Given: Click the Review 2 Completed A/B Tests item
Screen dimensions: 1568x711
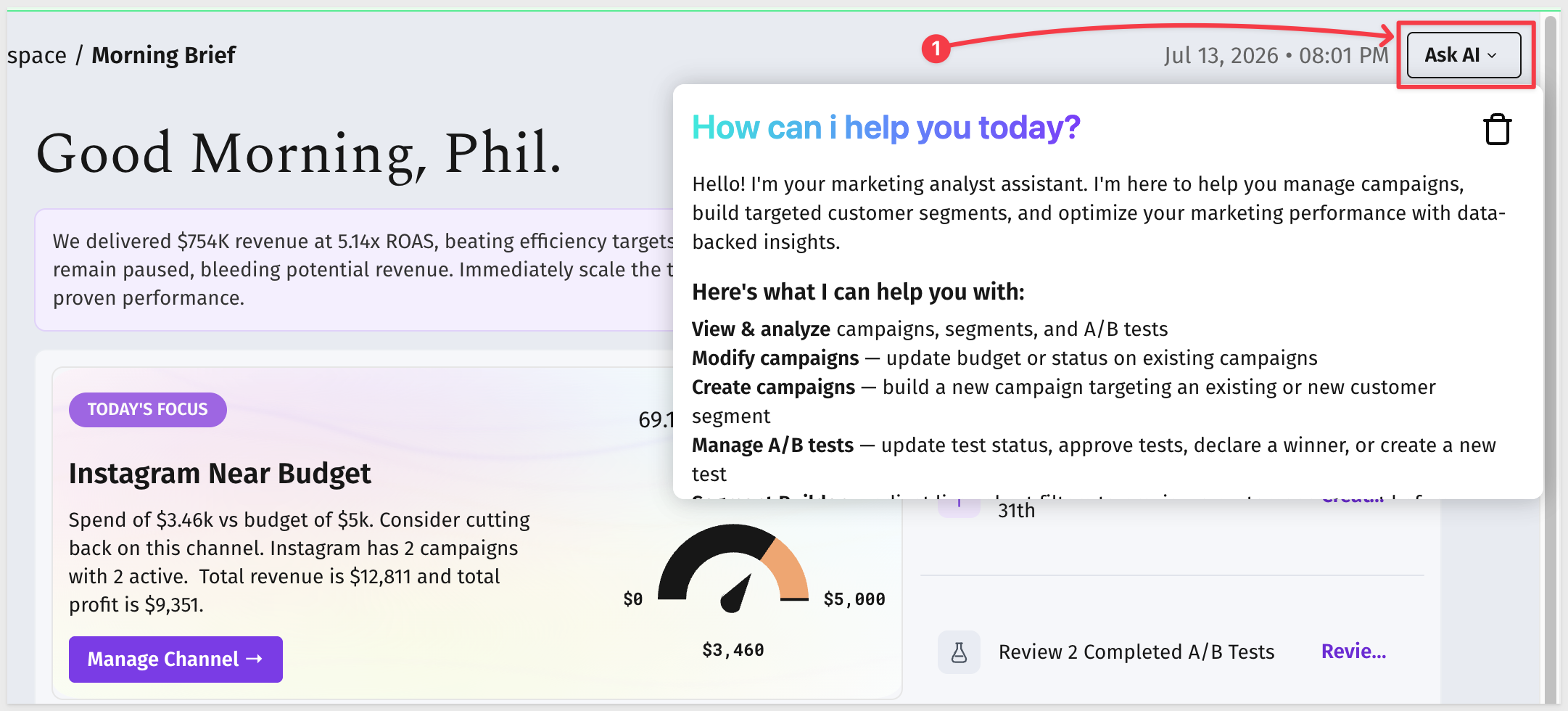Looking at the screenshot, I should 1136,652.
